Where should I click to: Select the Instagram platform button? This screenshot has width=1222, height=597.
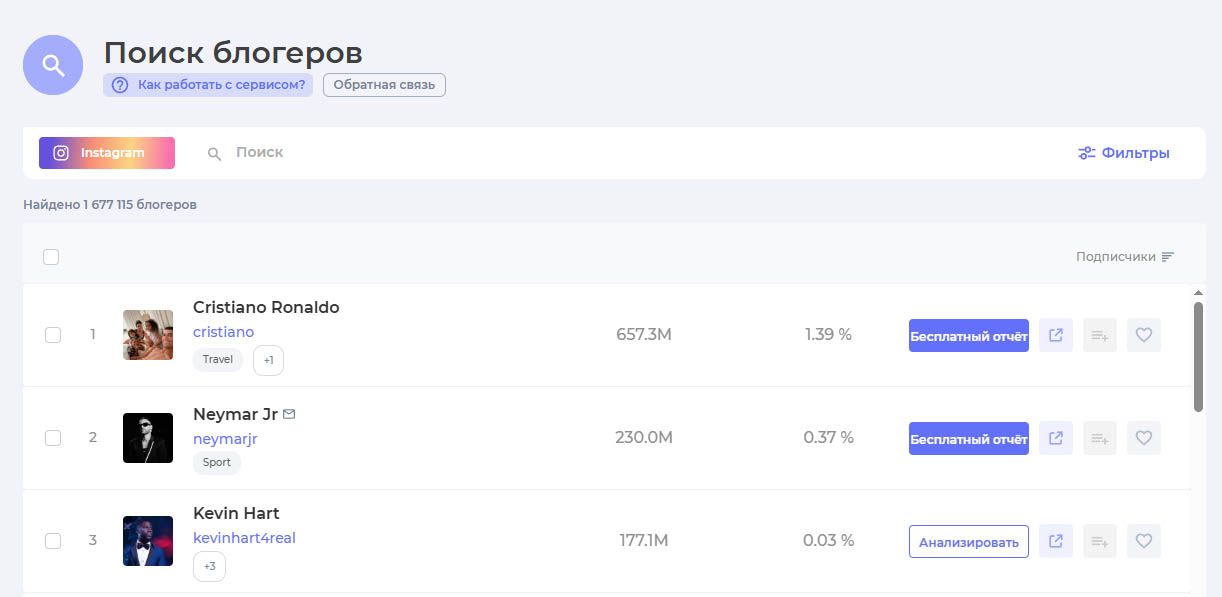pos(107,153)
